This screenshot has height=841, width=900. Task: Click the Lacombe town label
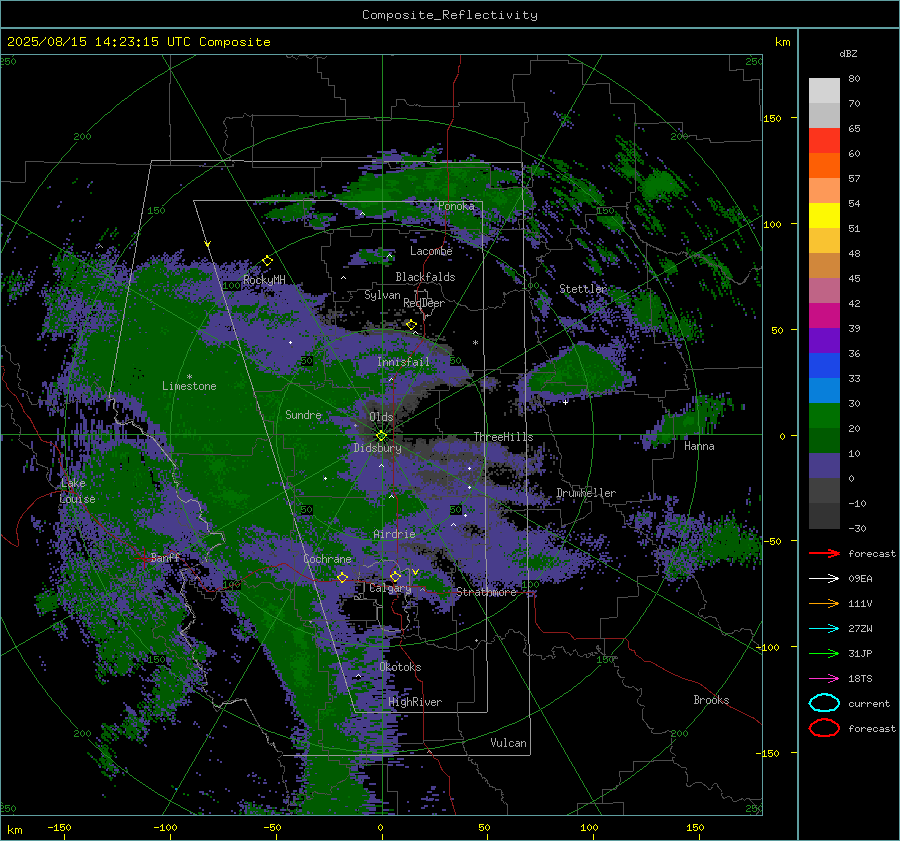pyautogui.click(x=431, y=251)
